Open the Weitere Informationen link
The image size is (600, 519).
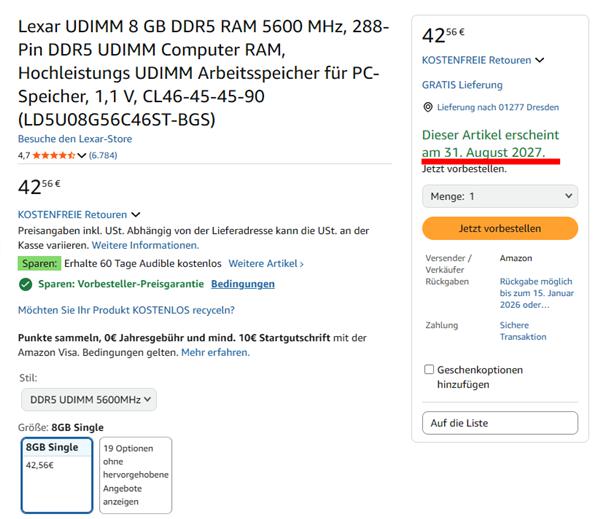[145, 245]
